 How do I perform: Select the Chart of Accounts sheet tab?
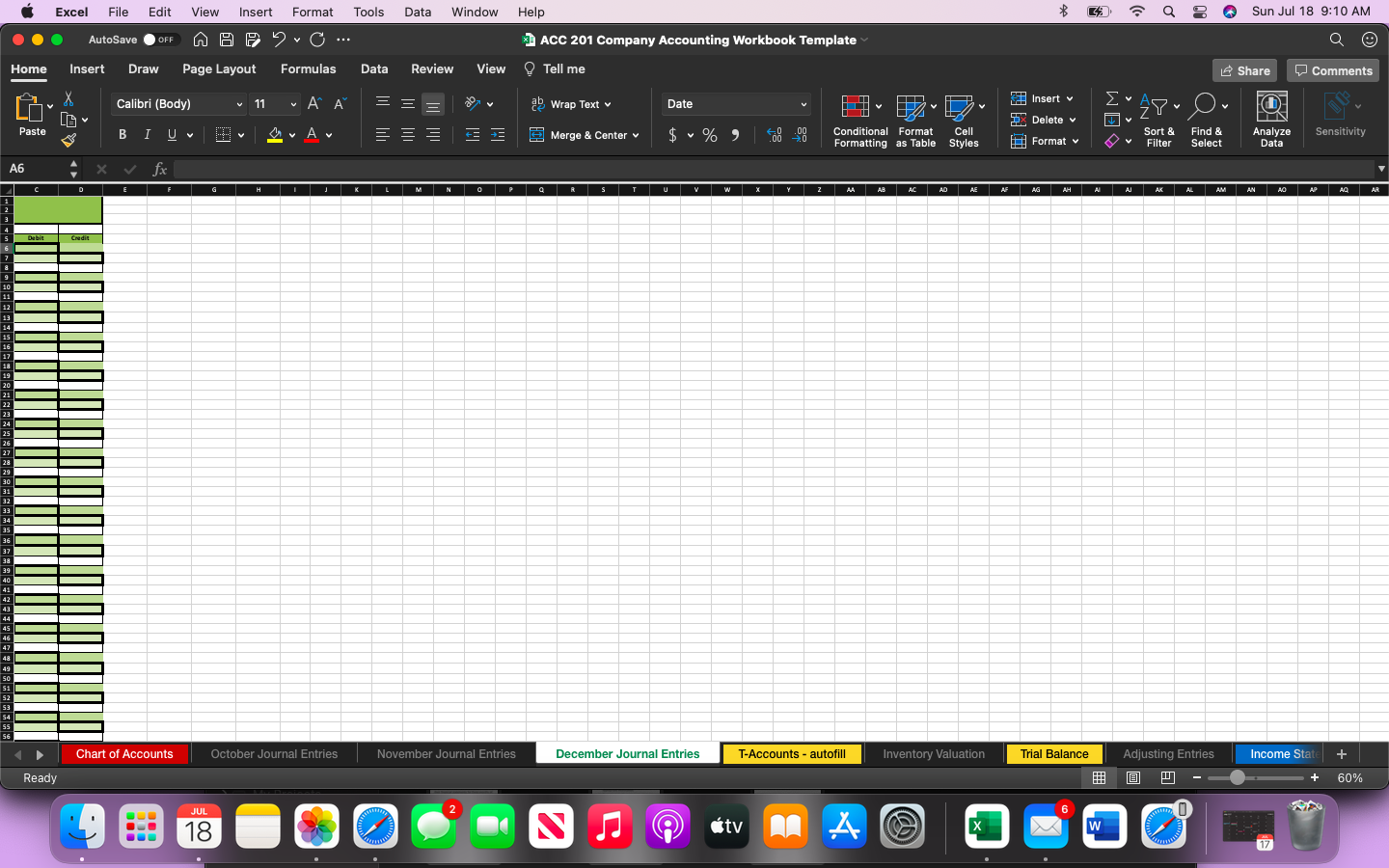point(124,754)
